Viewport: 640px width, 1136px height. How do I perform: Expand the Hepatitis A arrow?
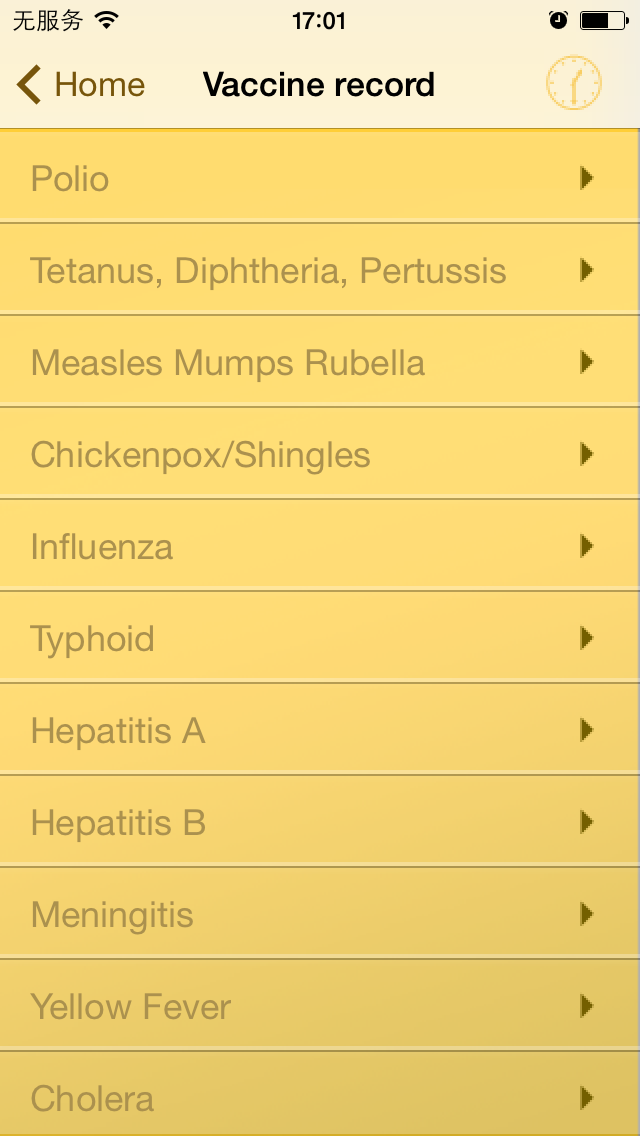(586, 730)
